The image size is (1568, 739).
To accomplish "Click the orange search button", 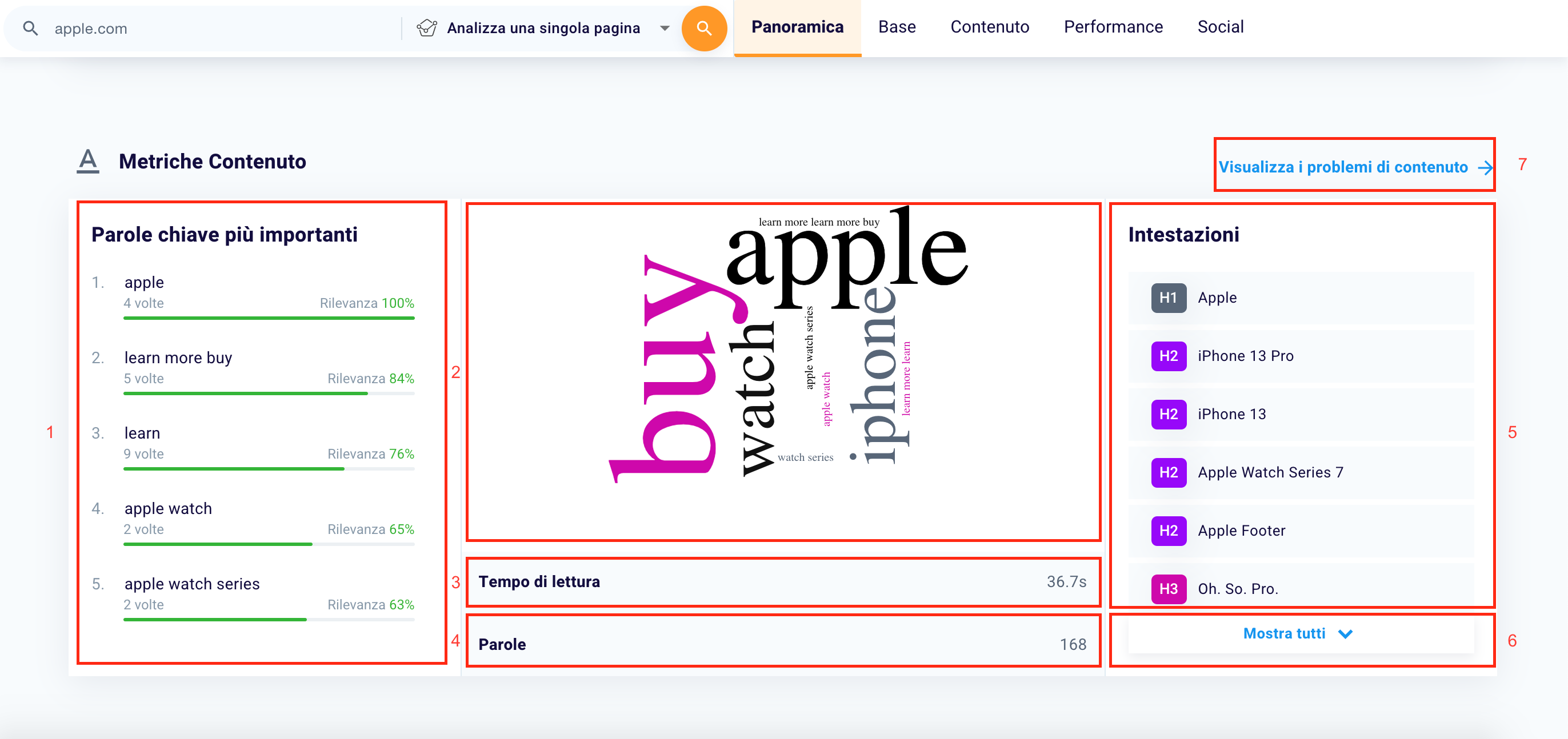I will click(x=703, y=28).
